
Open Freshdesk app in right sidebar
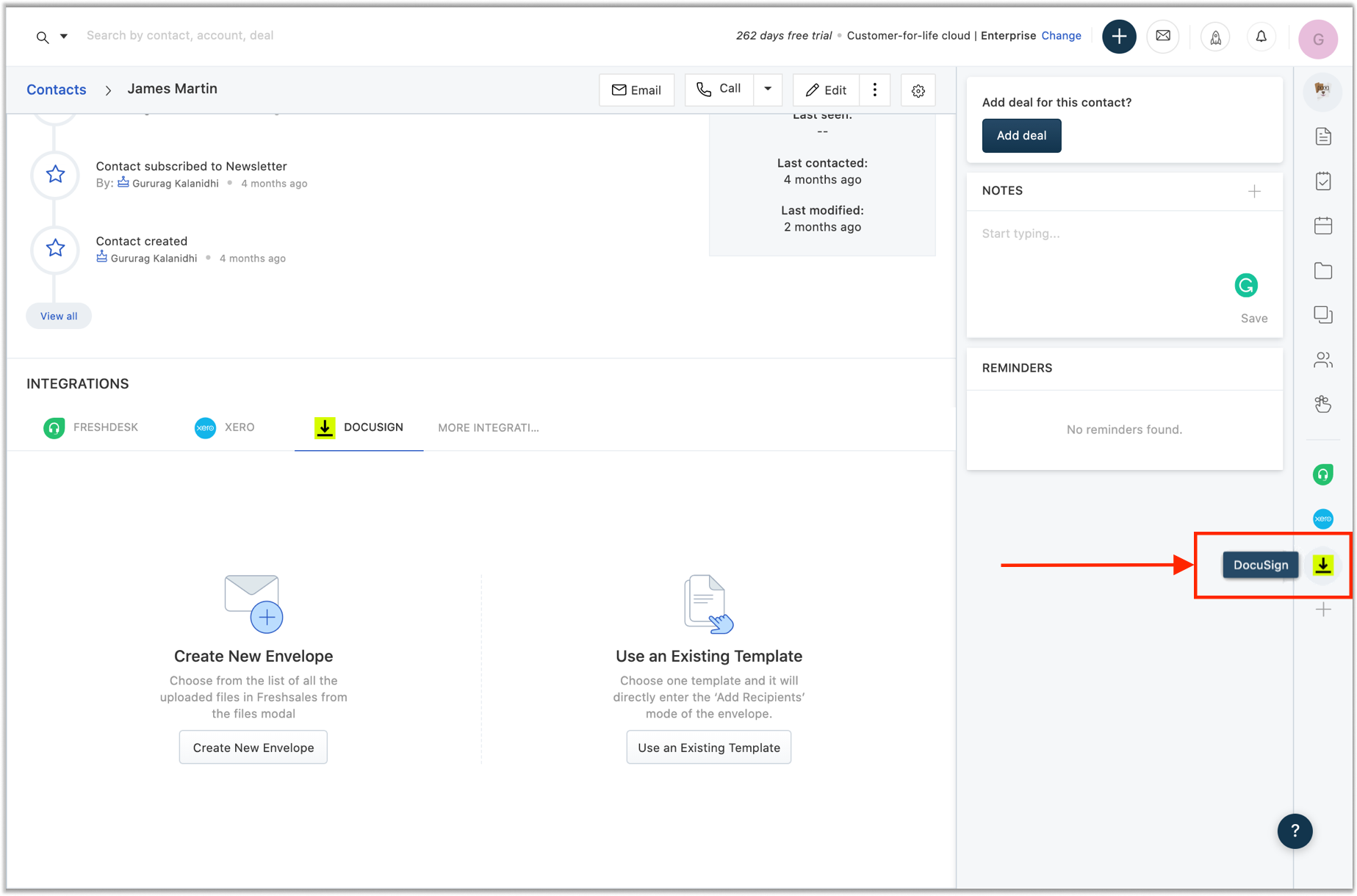1323,474
